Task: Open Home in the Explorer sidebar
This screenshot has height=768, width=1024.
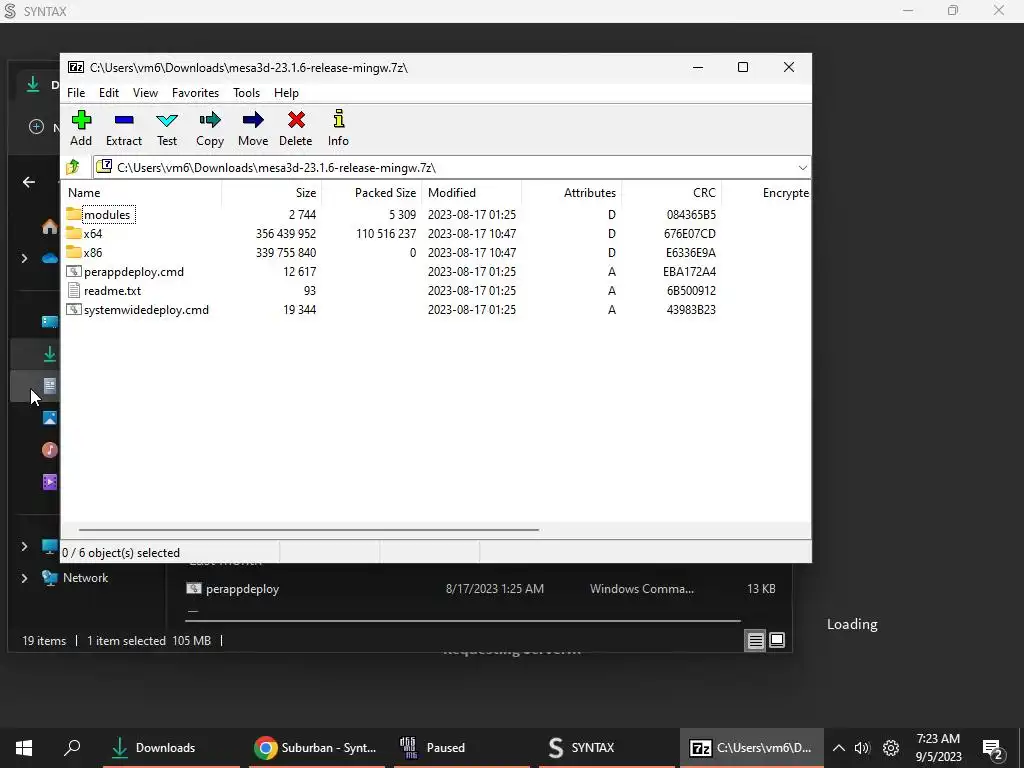Action: [50, 227]
